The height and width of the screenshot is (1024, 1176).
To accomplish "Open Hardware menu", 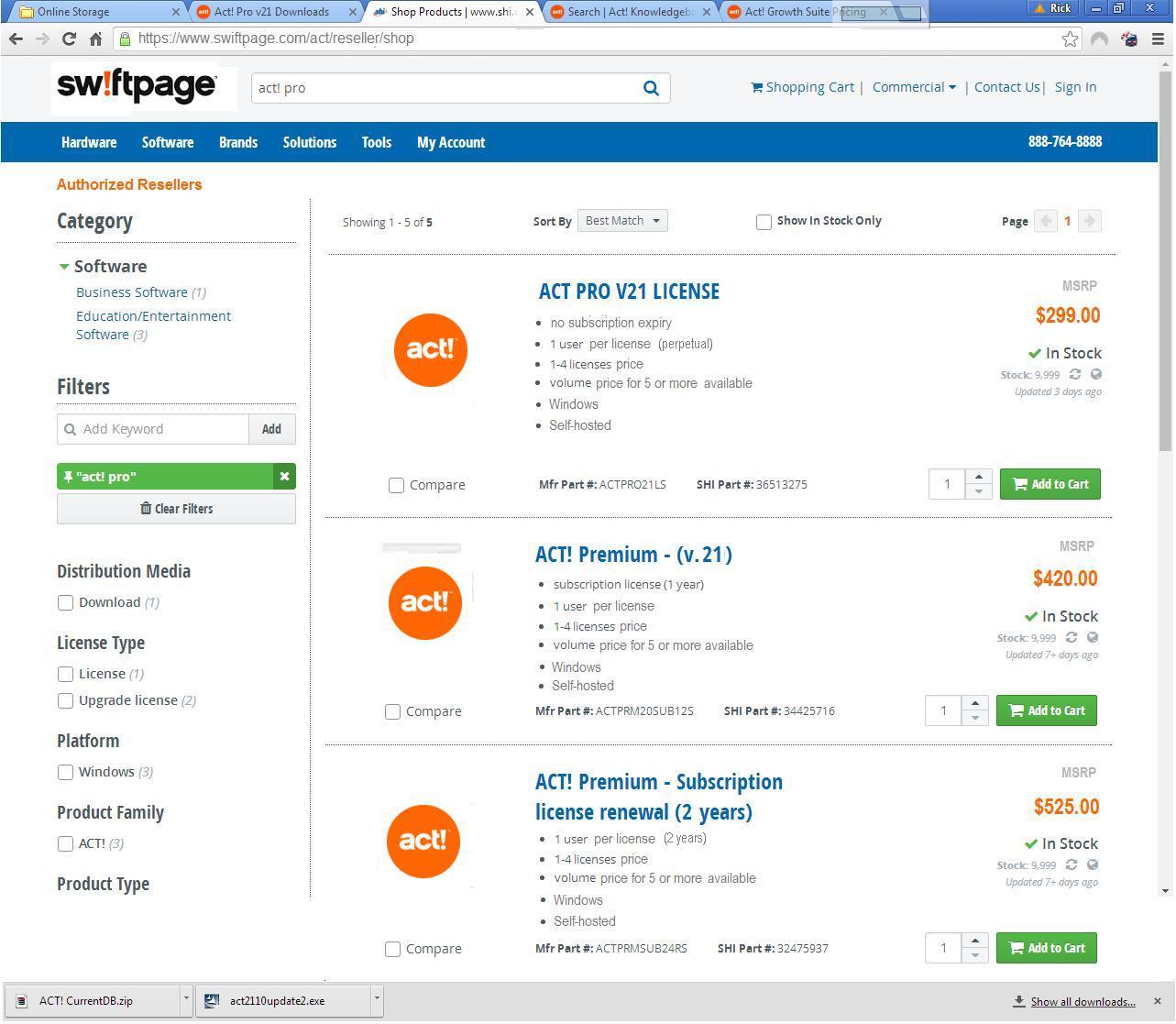I will click(x=89, y=142).
